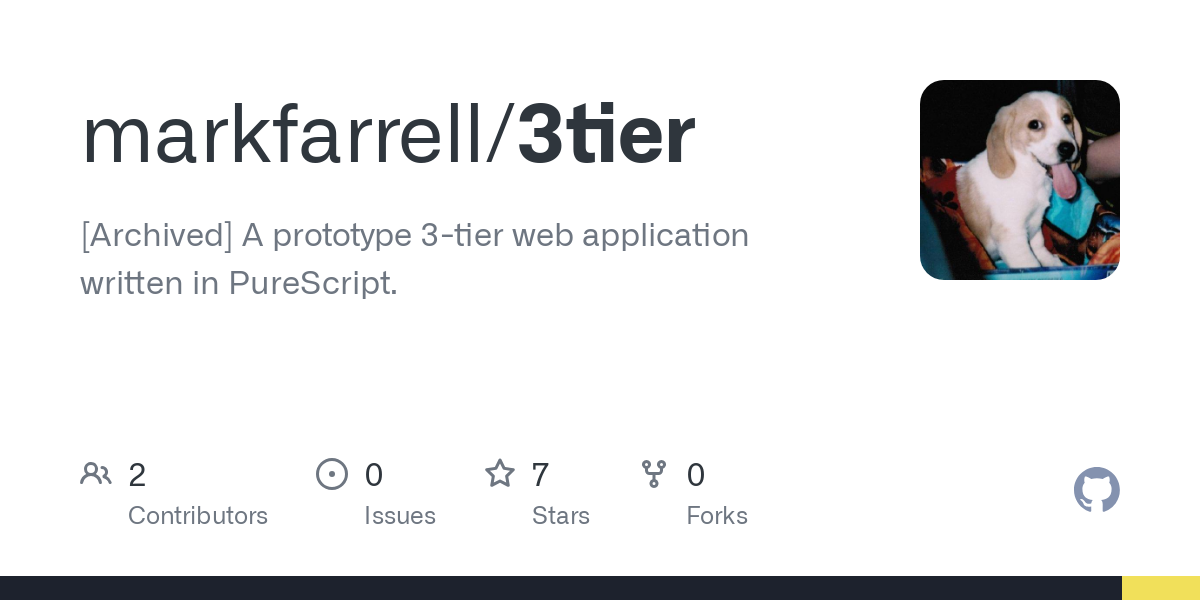Select the Issues label text
The image size is (1200, 600).
coord(400,516)
